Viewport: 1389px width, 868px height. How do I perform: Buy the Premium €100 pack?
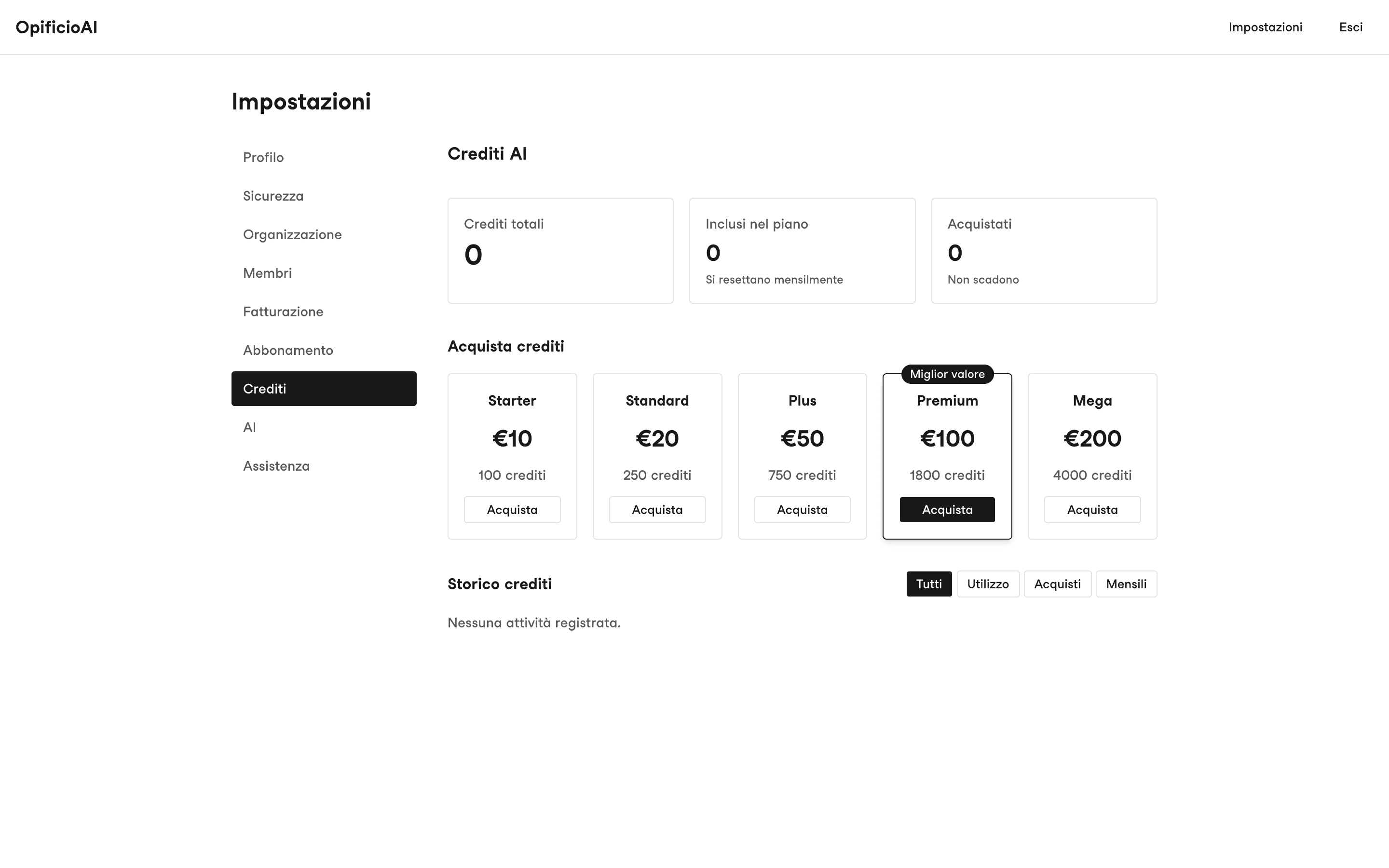[x=947, y=510]
